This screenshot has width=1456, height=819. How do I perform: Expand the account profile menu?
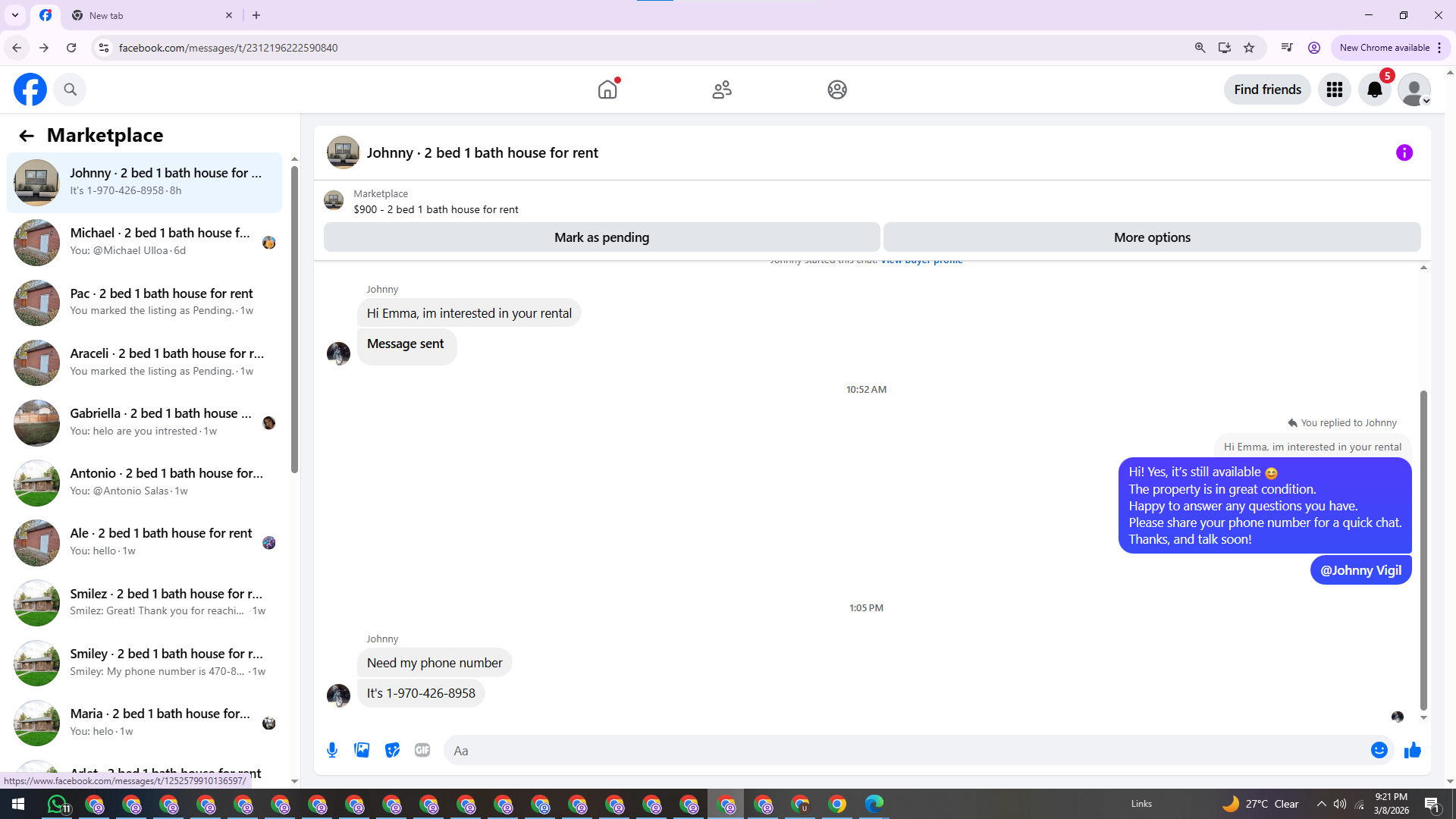(1414, 89)
